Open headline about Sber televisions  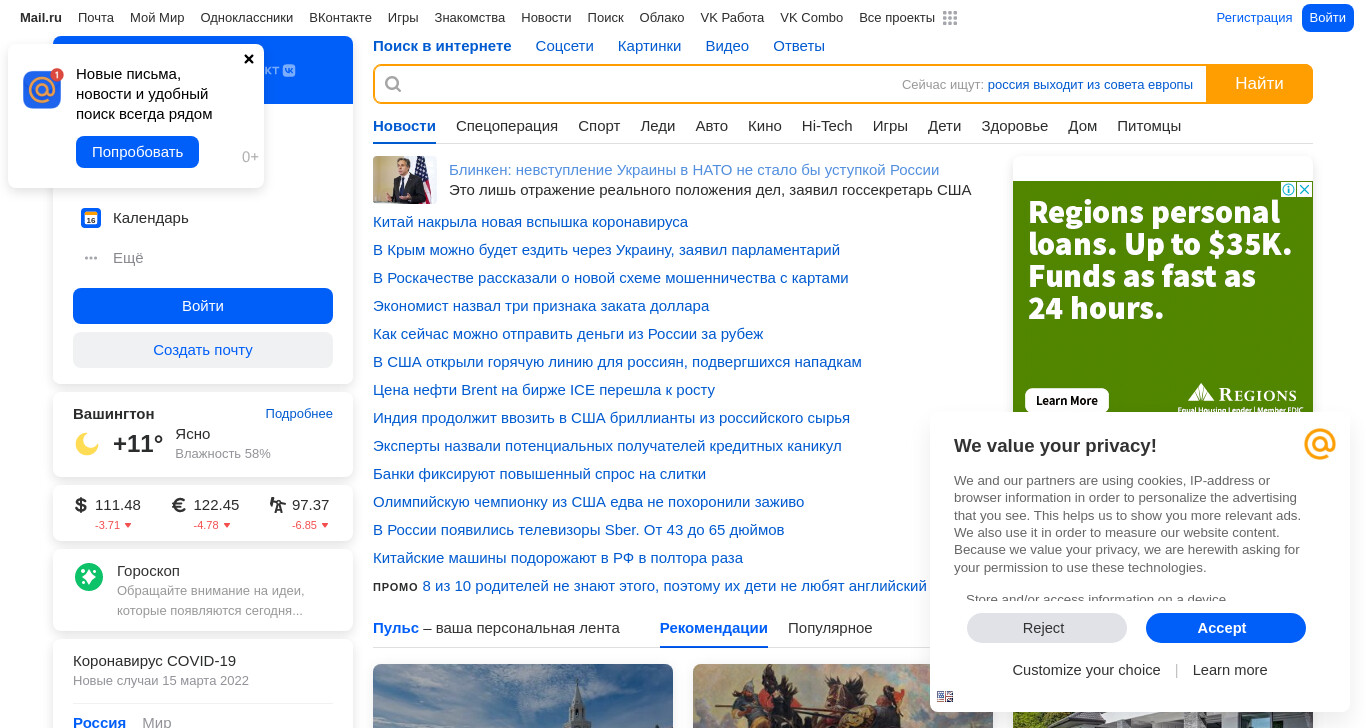pos(579,530)
